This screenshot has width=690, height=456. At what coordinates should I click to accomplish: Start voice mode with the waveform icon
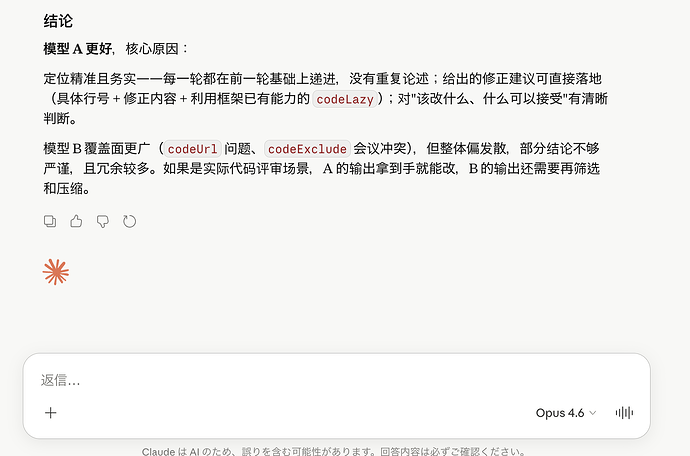(x=624, y=412)
